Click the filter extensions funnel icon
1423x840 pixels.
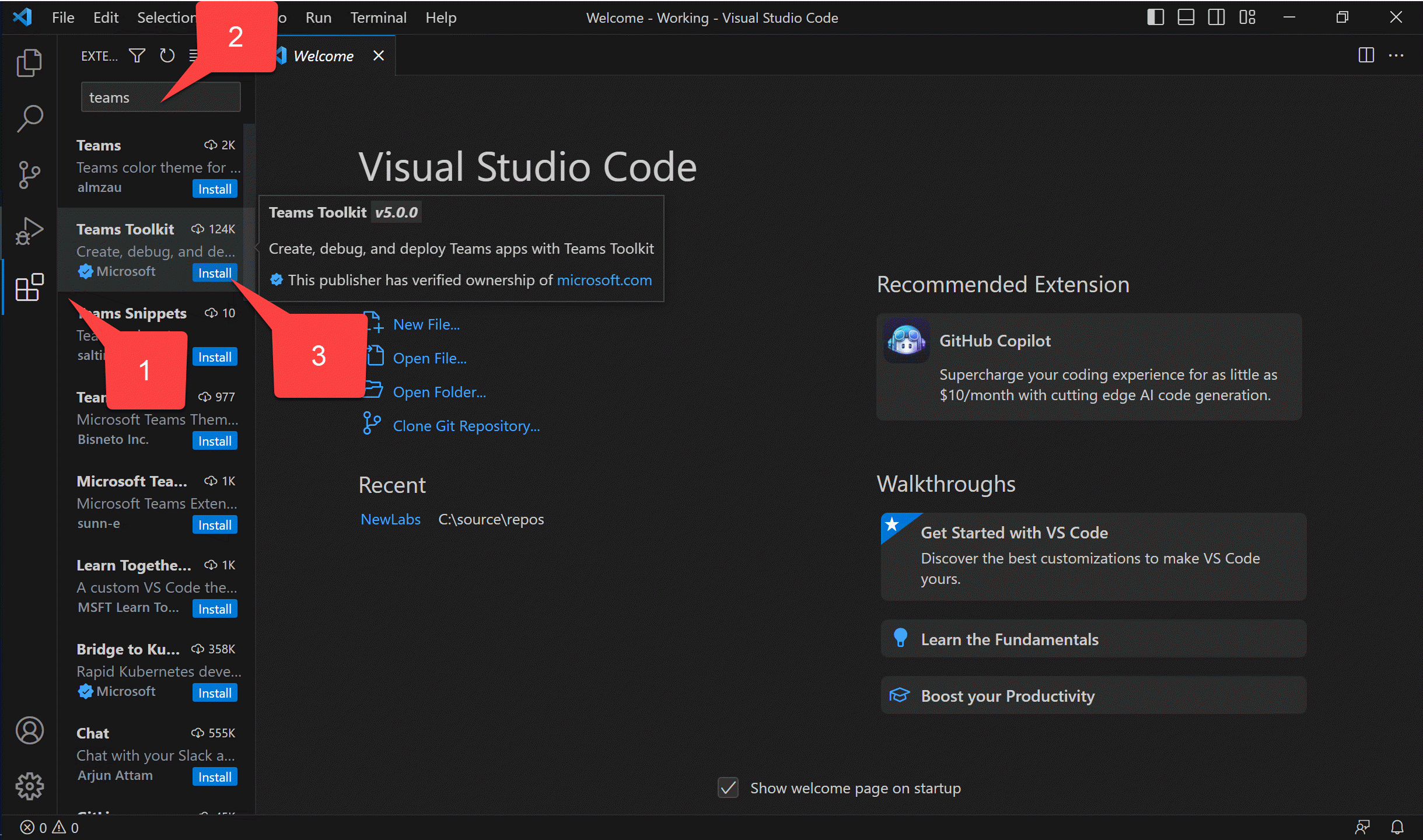tap(137, 55)
